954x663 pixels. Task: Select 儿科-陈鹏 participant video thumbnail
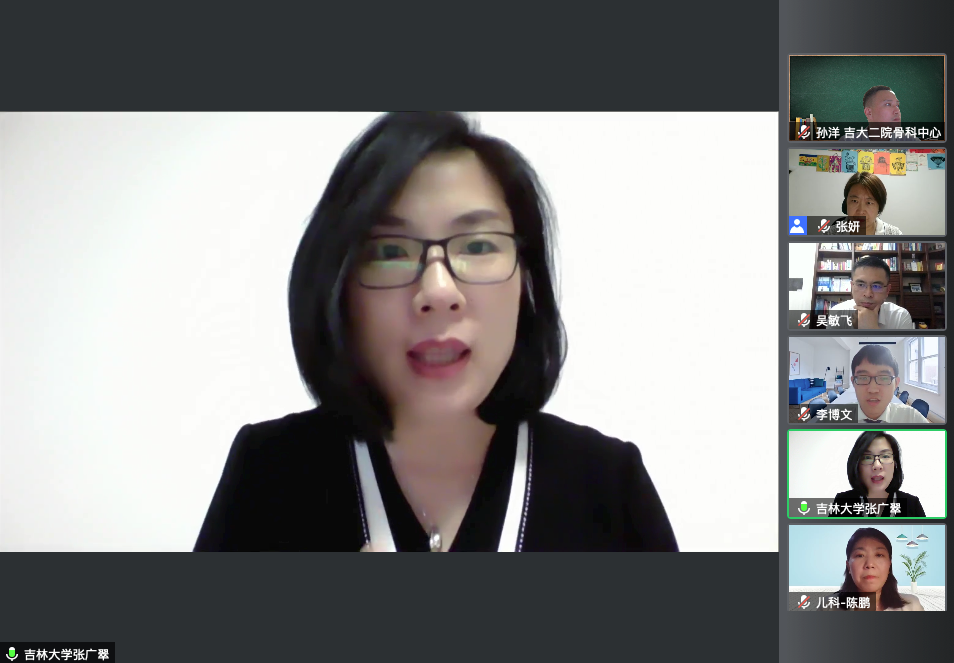[867, 568]
